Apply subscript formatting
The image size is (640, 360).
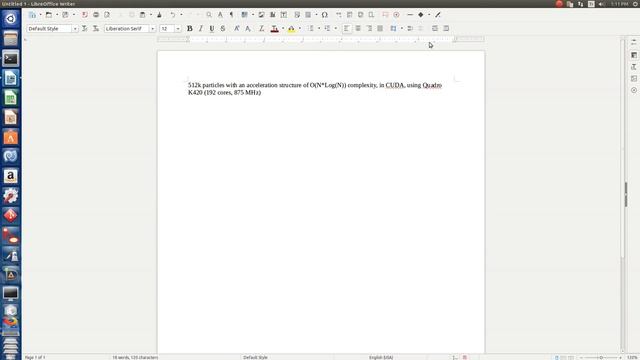pyautogui.click(x=248, y=29)
